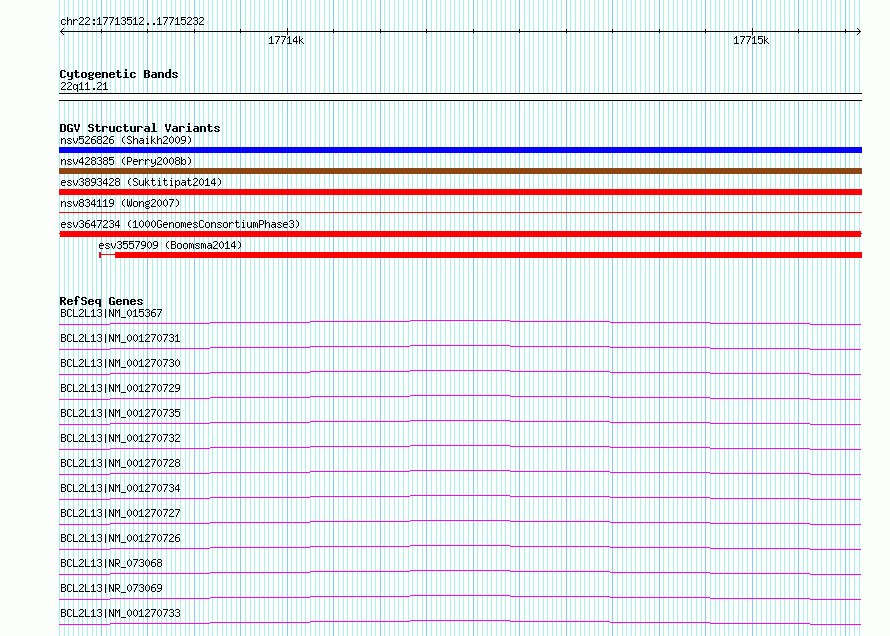Select the Cytogenetic Bands track title

tap(119, 74)
